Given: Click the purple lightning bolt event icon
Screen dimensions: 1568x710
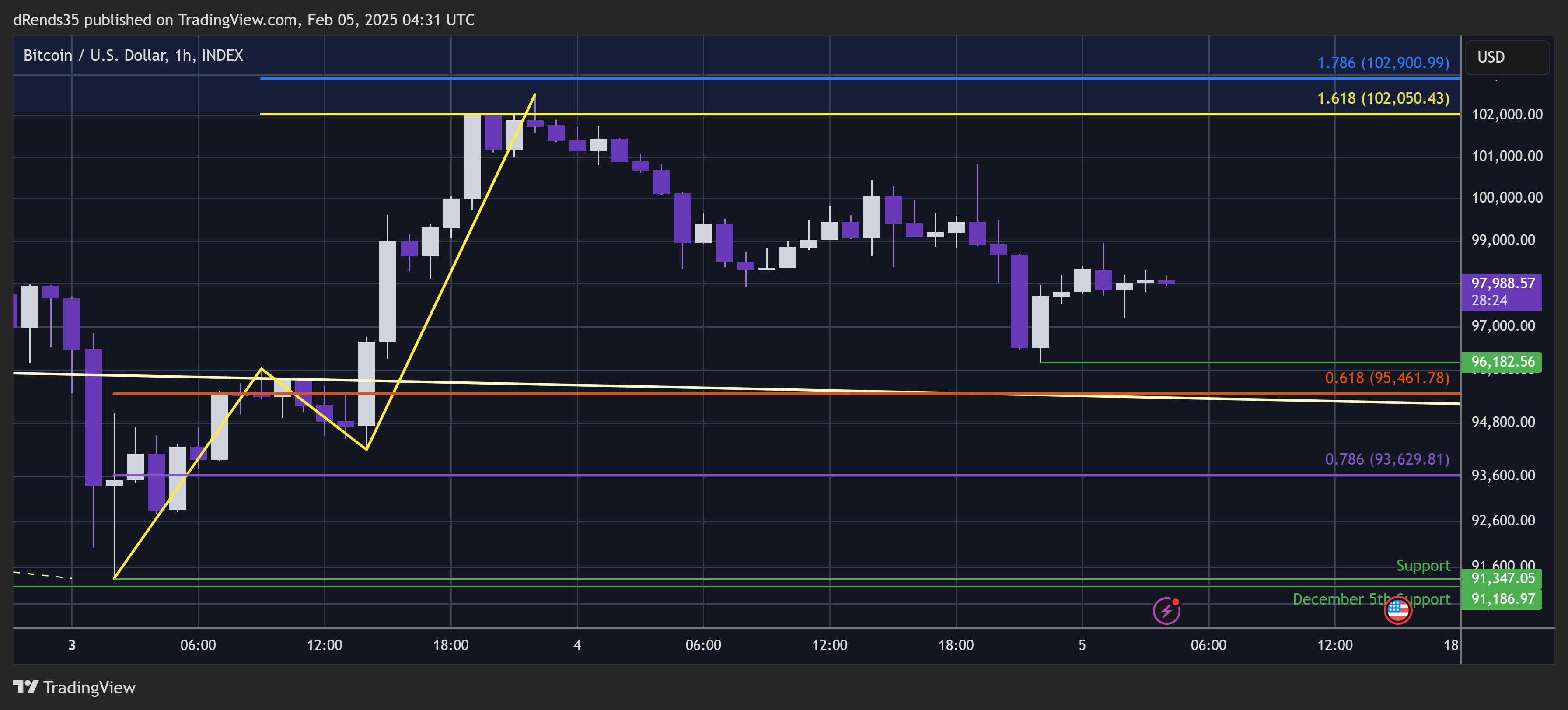Looking at the screenshot, I should [x=1166, y=610].
